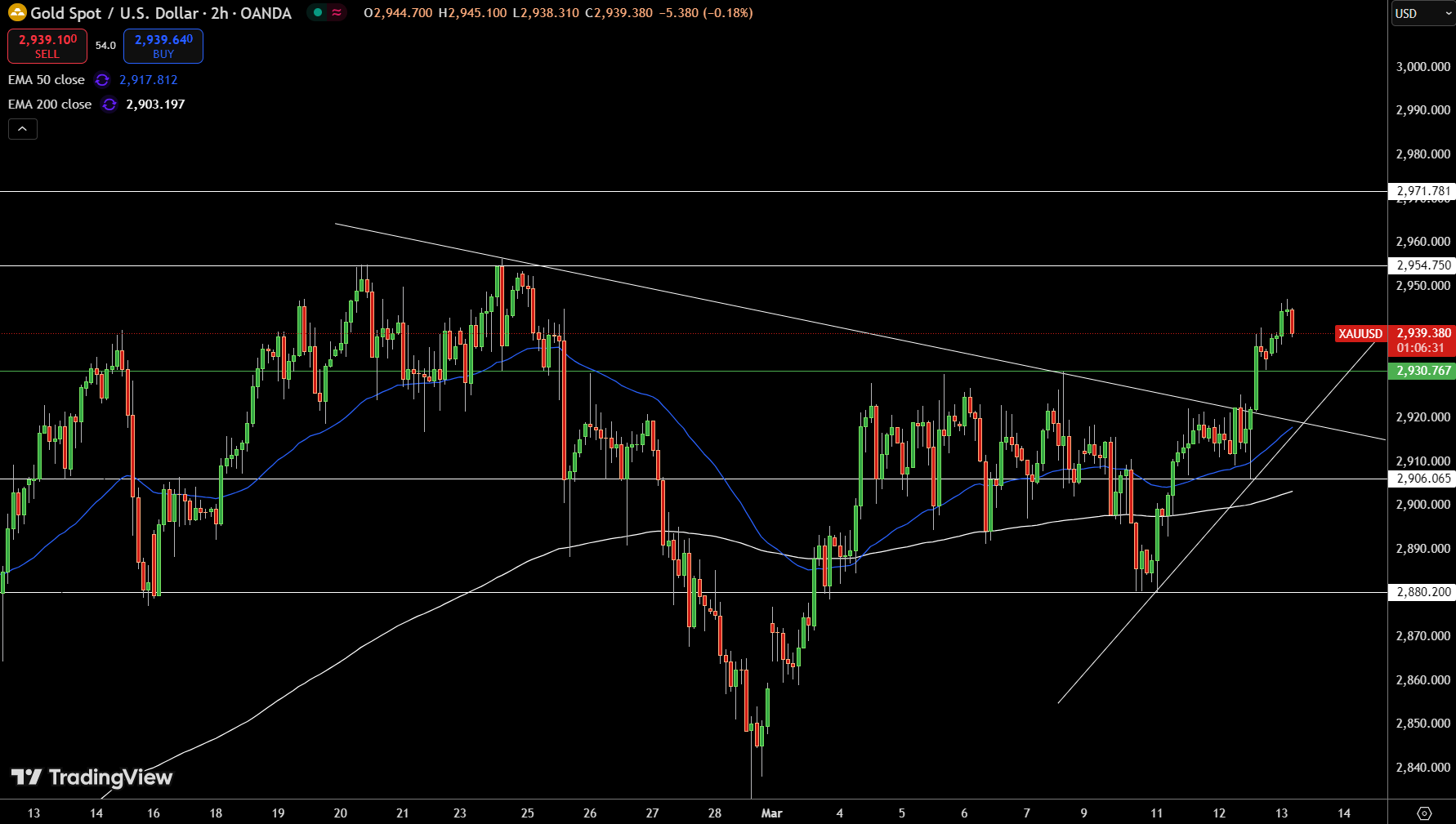Click the XAUUSD price label tag
Viewport: 1456px width, 824px height.
click(1360, 333)
